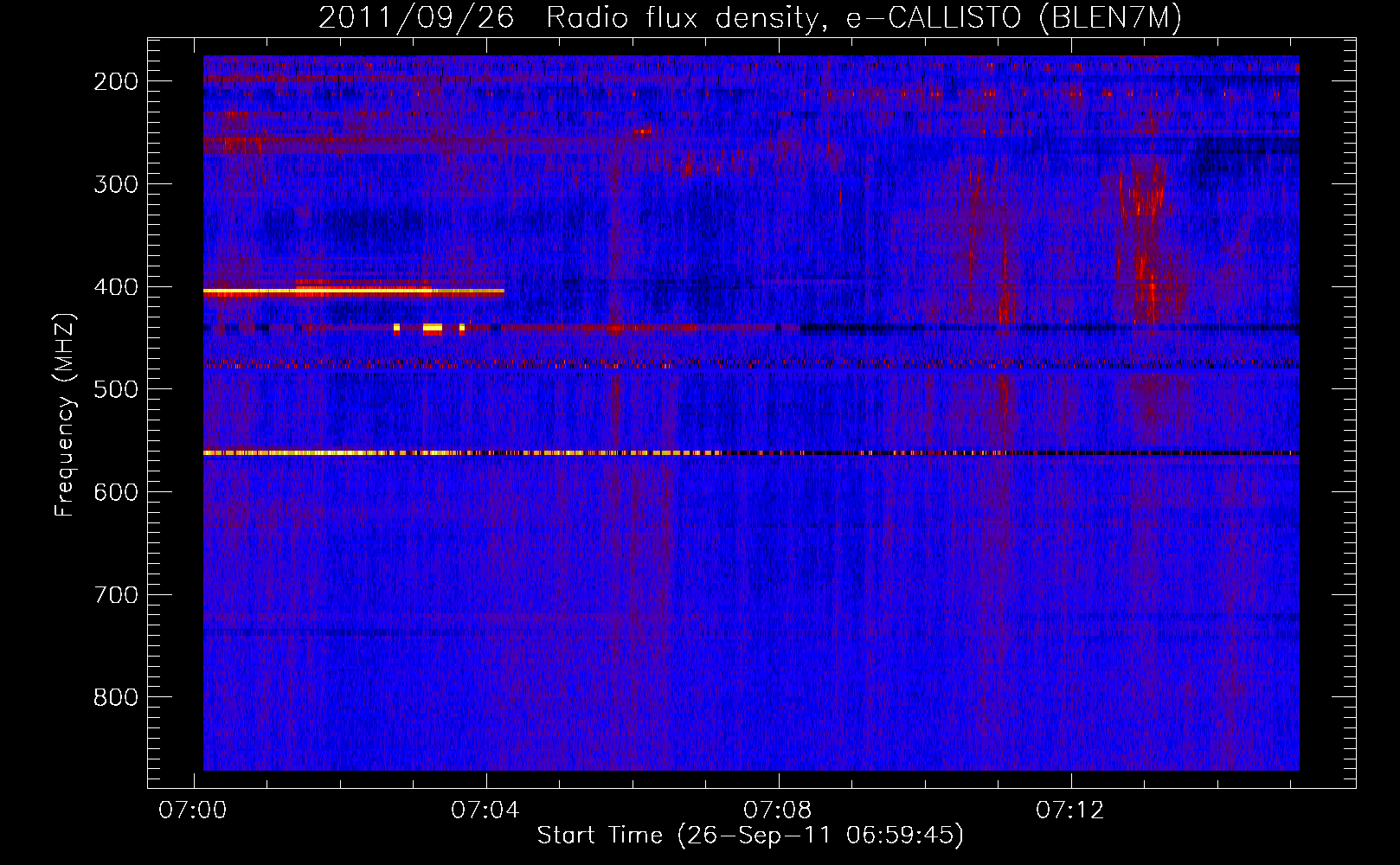The image size is (1400, 865).
Task: Click the 500 frequency tick label
Action: pos(116,390)
